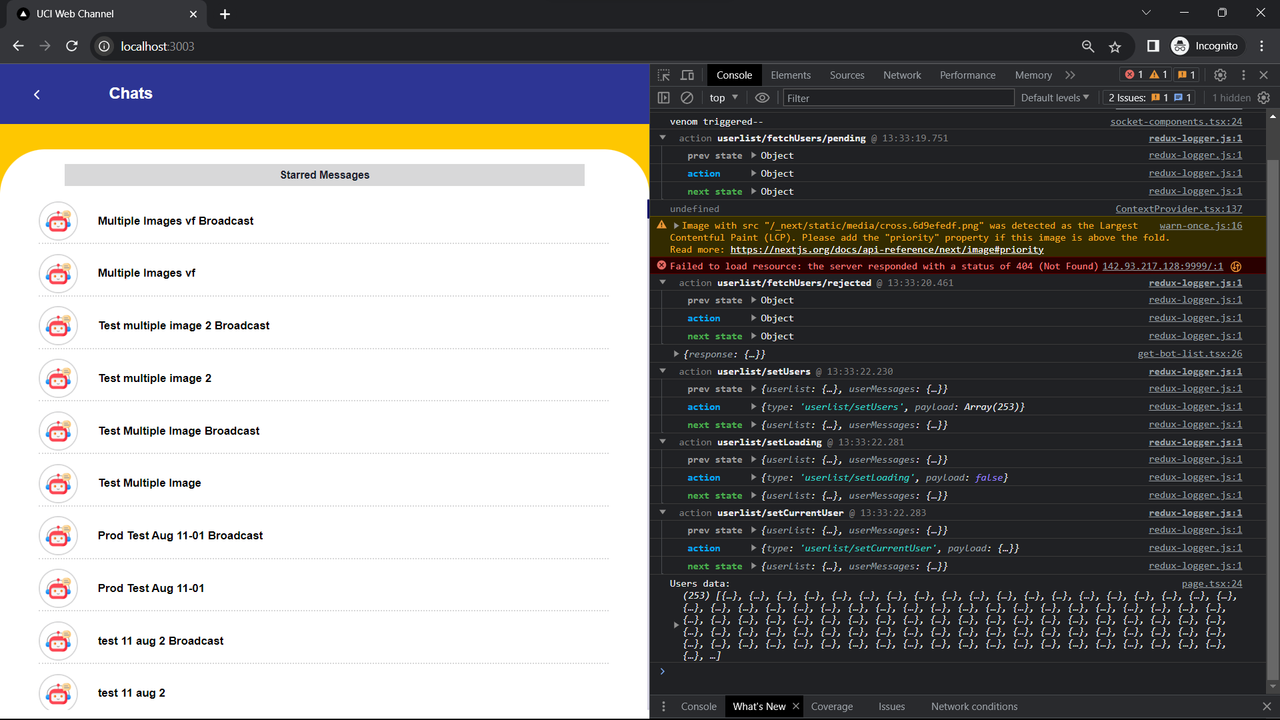The image size is (1280, 720).
Task: Open a new browser tab
Action: [225, 14]
